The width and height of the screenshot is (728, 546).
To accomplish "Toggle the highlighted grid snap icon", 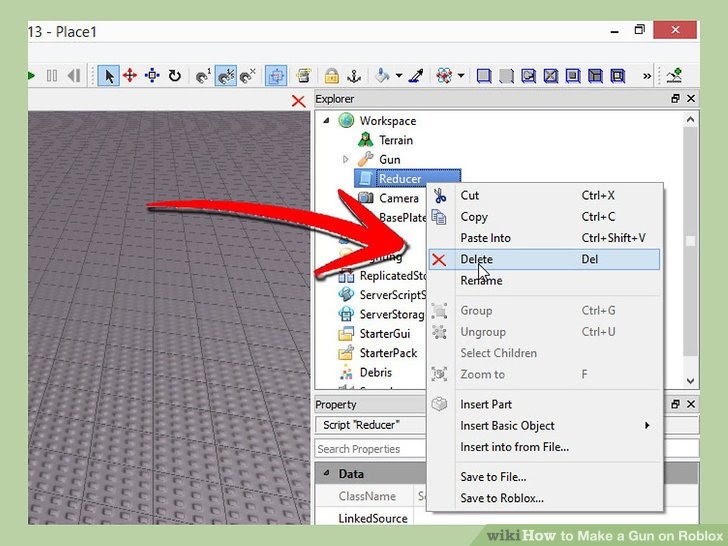I will point(276,76).
